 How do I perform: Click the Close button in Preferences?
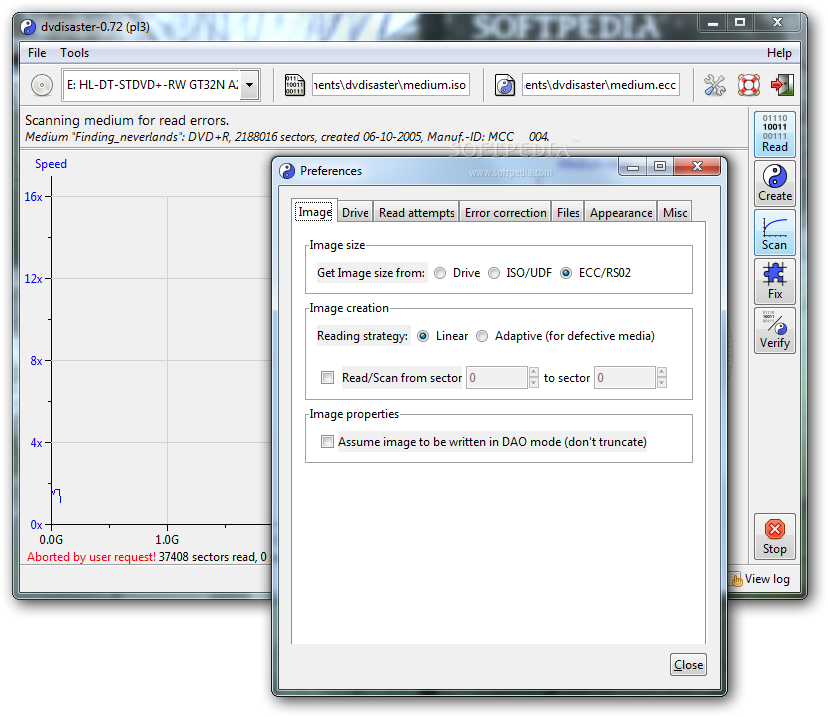tap(688, 665)
